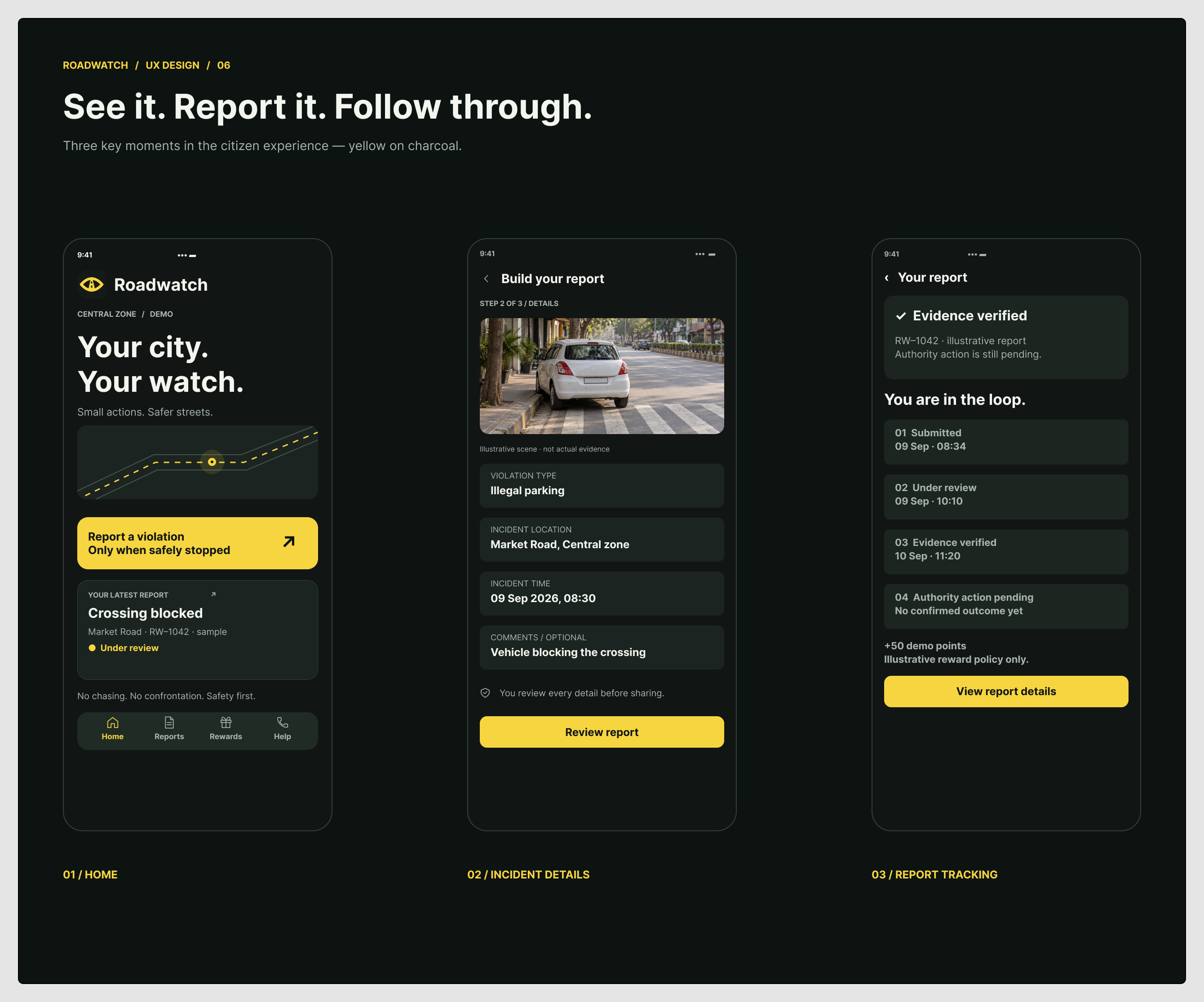This screenshot has height=1002, width=1204.
Task: Tap the View report details button
Action: (1005, 691)
